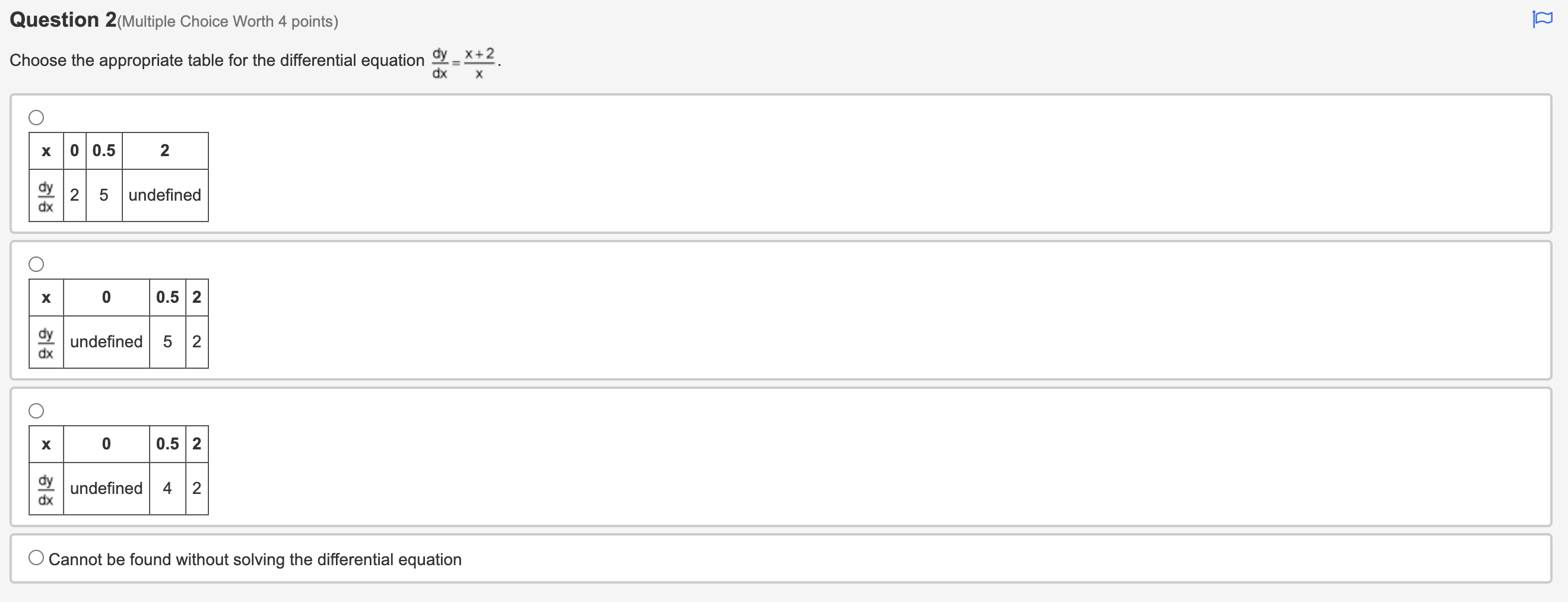Click the dy/dx label in the first table
The image size is (1568, 602).
coord(45,195)
